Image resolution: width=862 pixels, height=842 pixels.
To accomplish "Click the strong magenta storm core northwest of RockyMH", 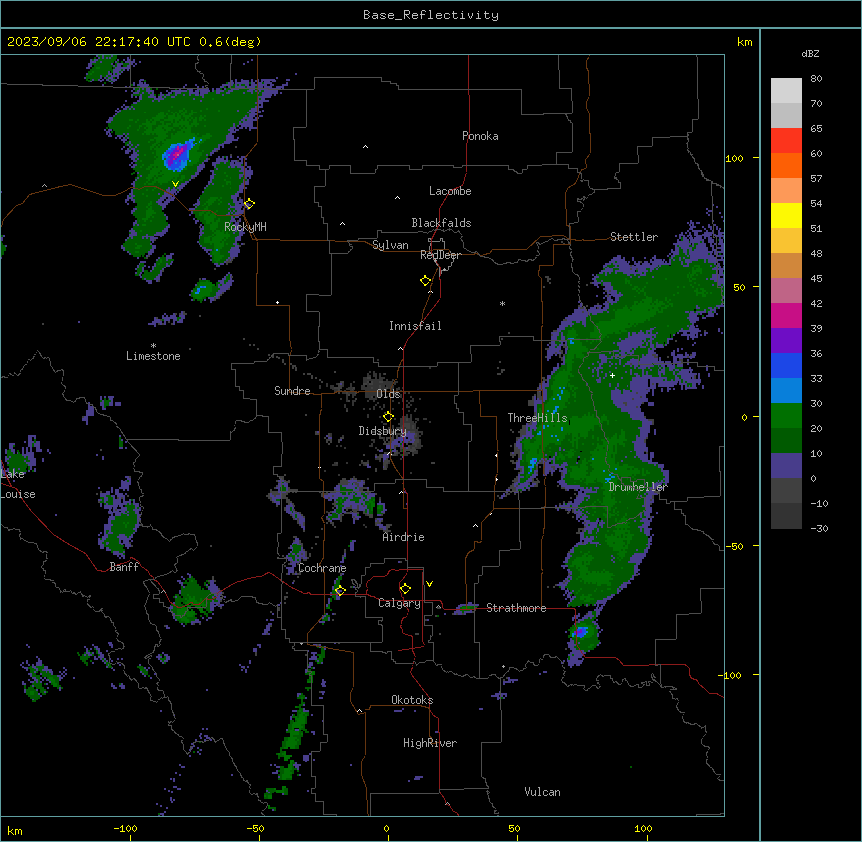I will point(177,156).
